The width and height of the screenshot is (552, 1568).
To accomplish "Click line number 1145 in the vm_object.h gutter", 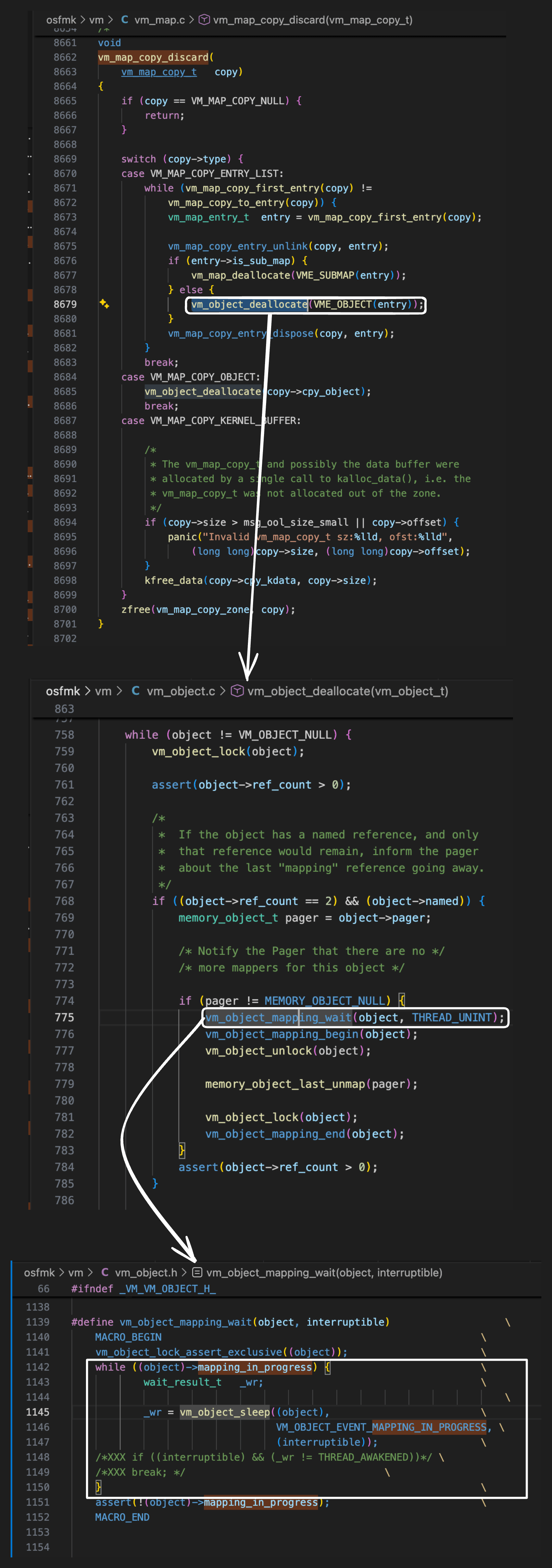I will 38,1411.
